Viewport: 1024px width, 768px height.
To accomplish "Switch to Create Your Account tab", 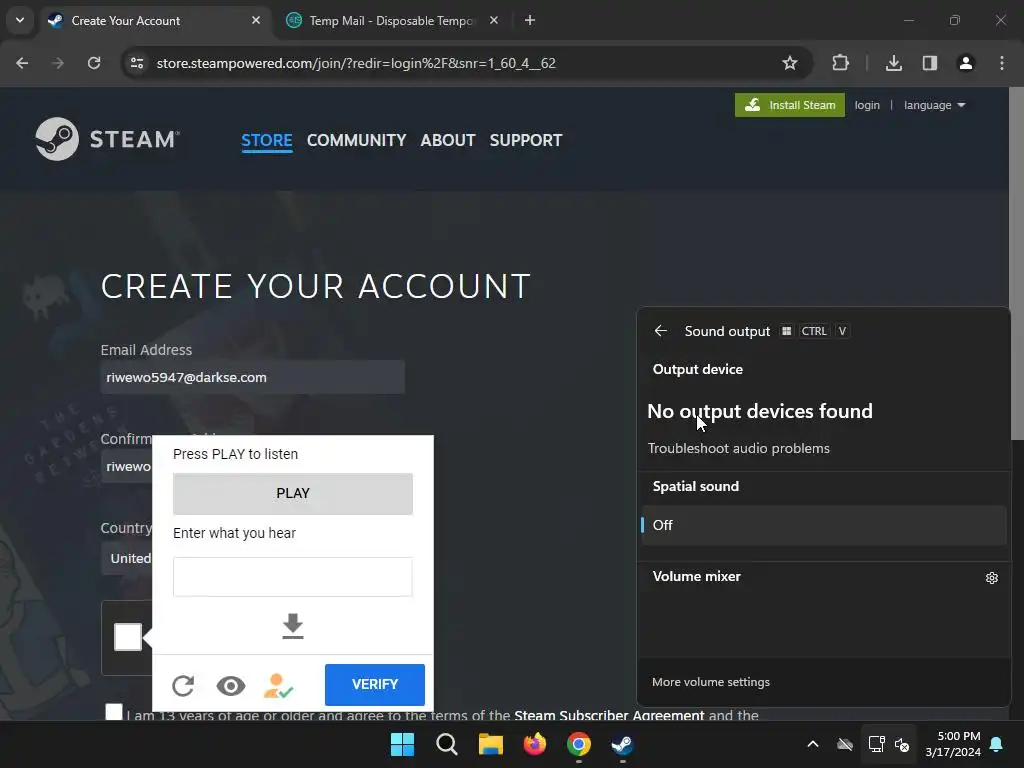I will (154, 20).
